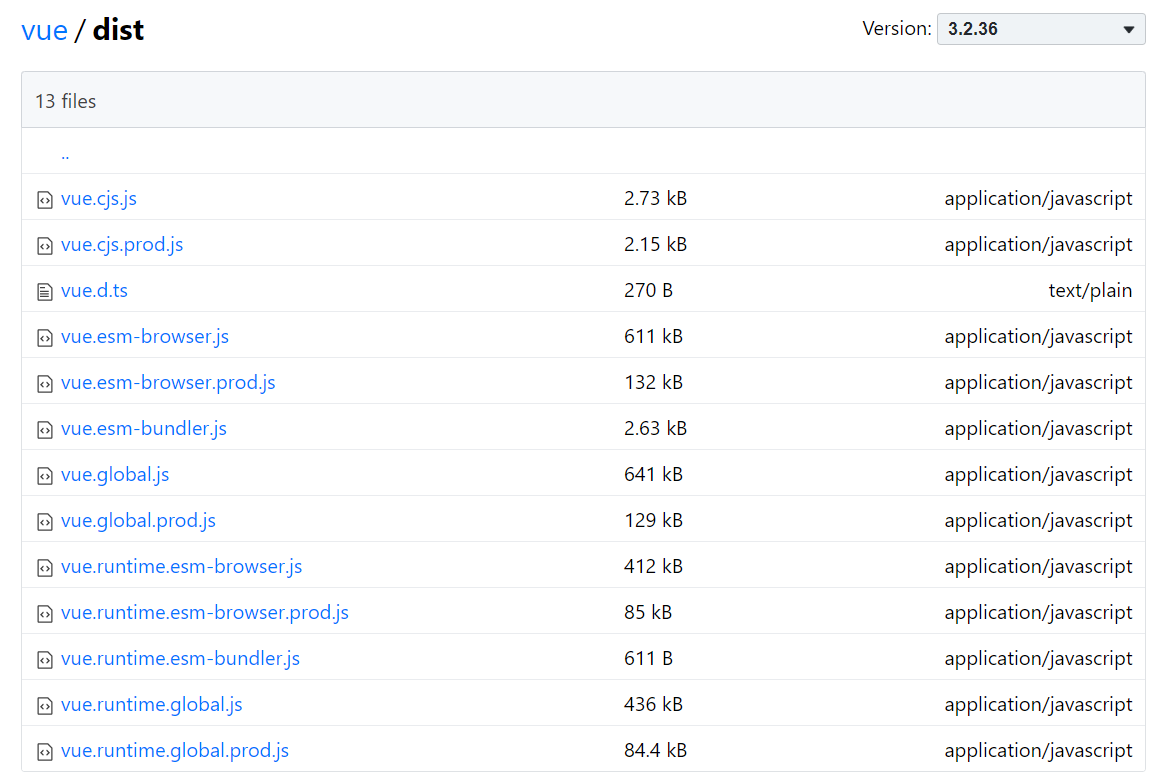
Task: Click the 2.63 kB size value
Action: click(655, 429)
